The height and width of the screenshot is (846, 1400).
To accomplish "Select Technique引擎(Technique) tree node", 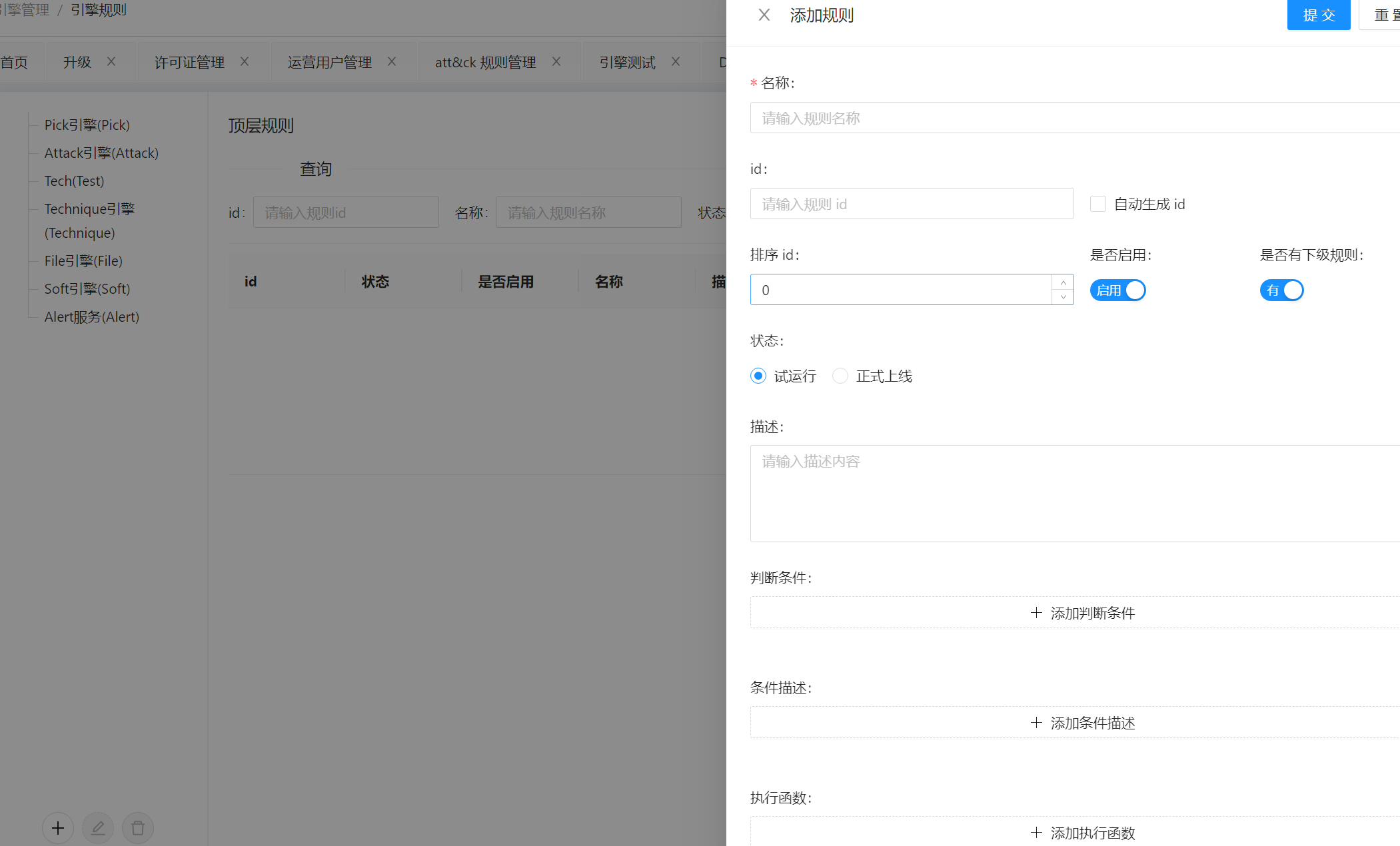I will 89,220.
